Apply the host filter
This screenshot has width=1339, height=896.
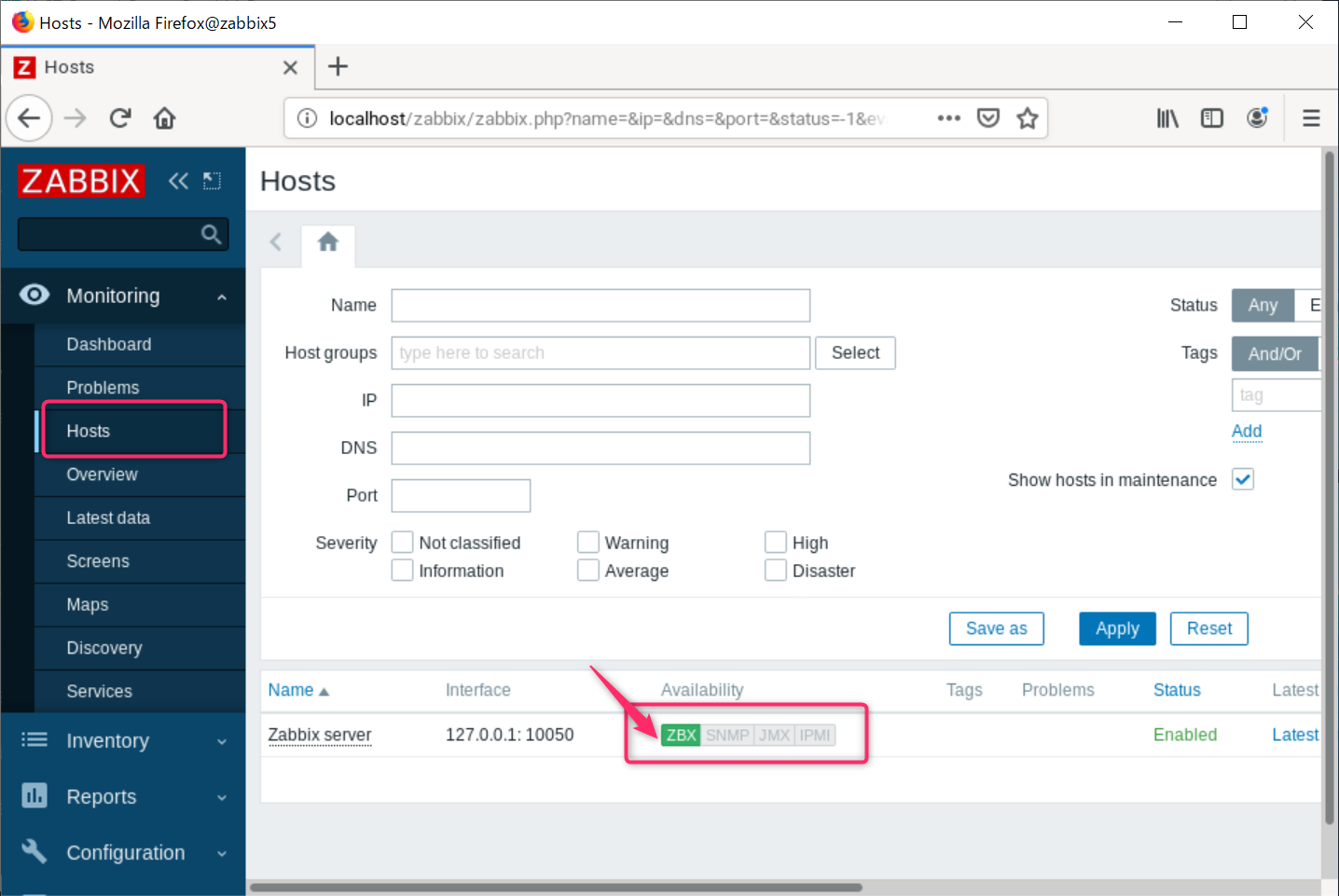[x=1117, y=628]
